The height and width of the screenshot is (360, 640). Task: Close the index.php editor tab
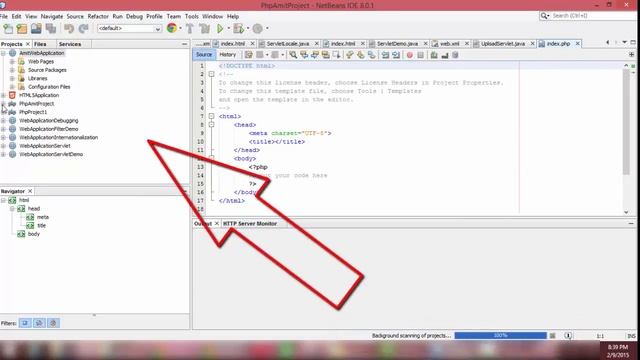pos(578,43)
